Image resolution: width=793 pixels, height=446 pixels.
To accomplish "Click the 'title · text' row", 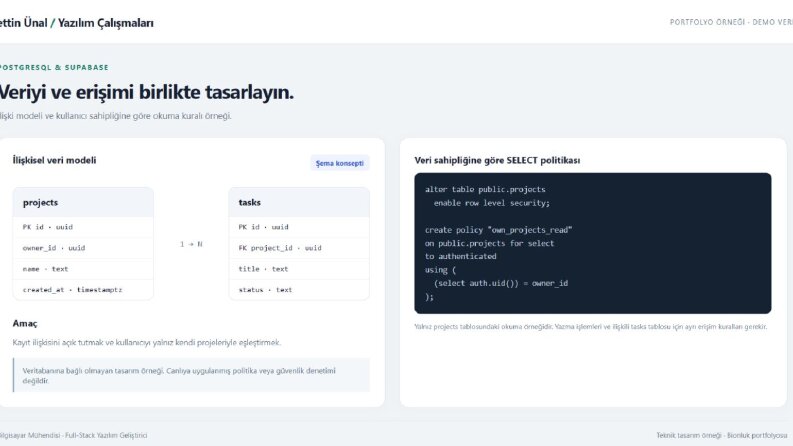I will (299, 269).
